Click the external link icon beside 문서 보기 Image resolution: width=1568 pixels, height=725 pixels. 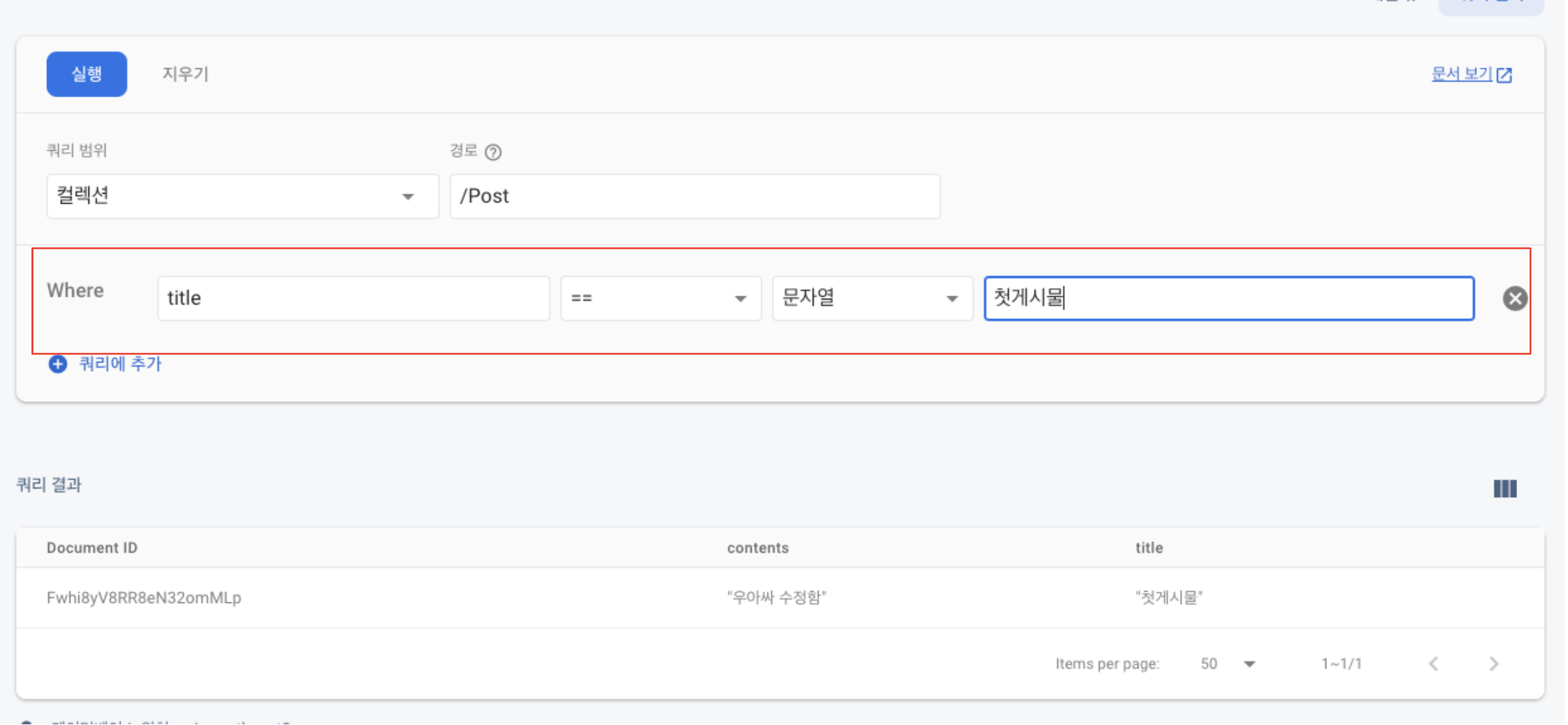tap(1505, 75)
